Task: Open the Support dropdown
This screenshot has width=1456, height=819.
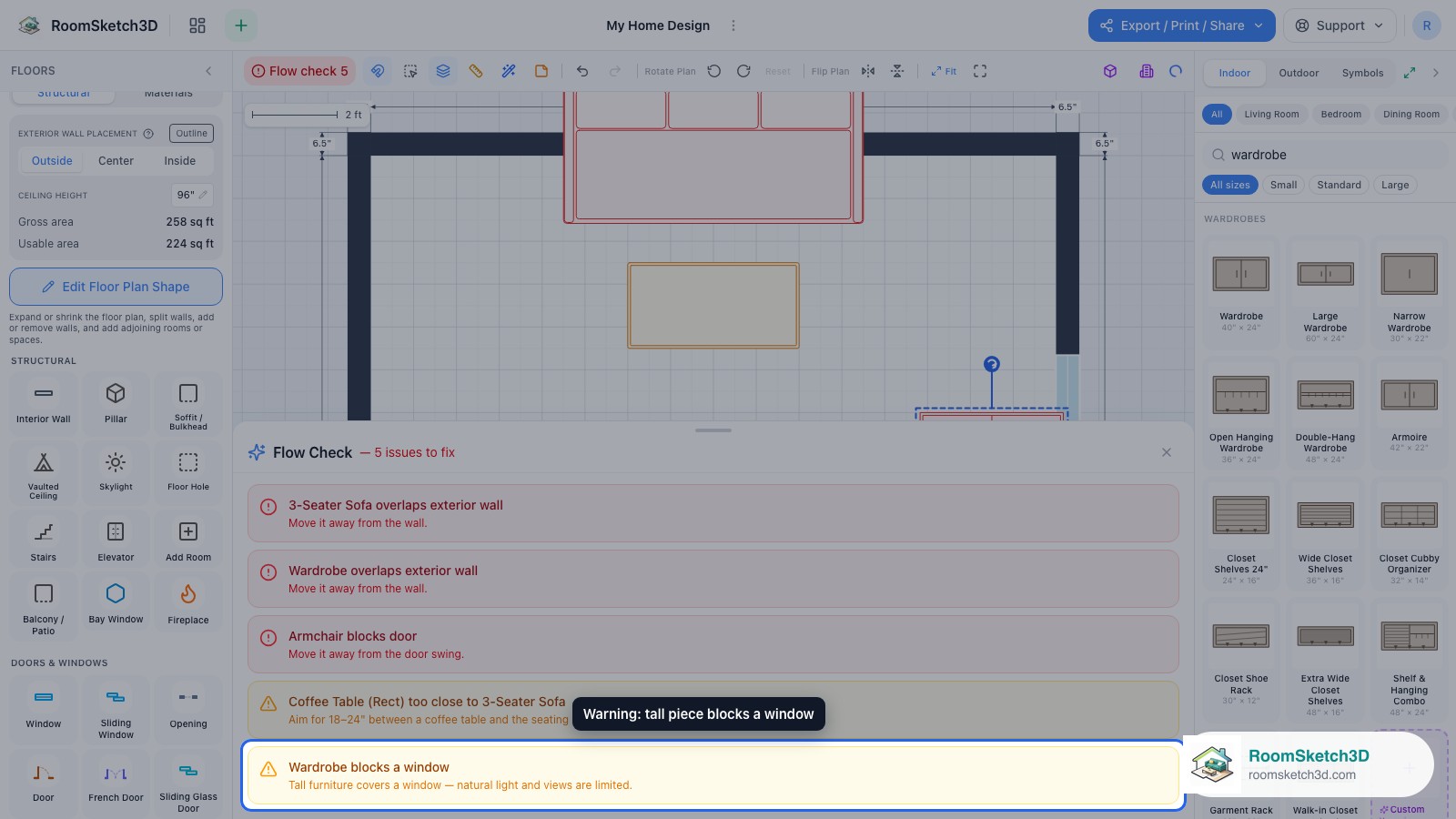Action: tap(1339, 25)
